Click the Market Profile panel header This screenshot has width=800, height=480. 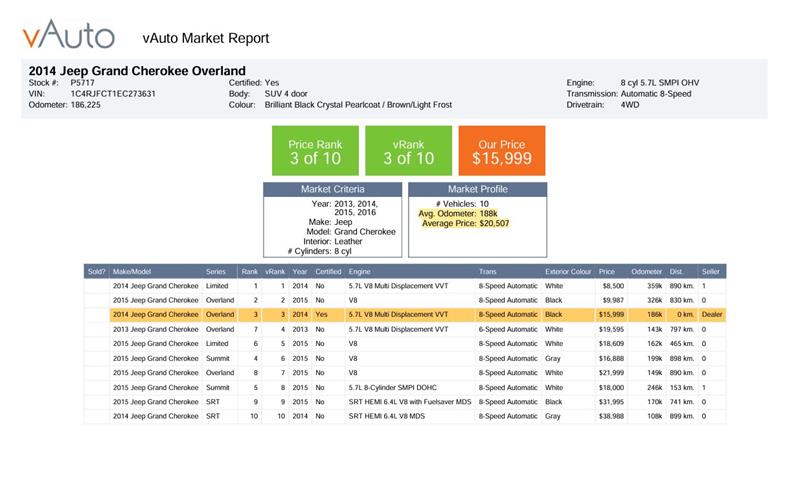[478, 189]
